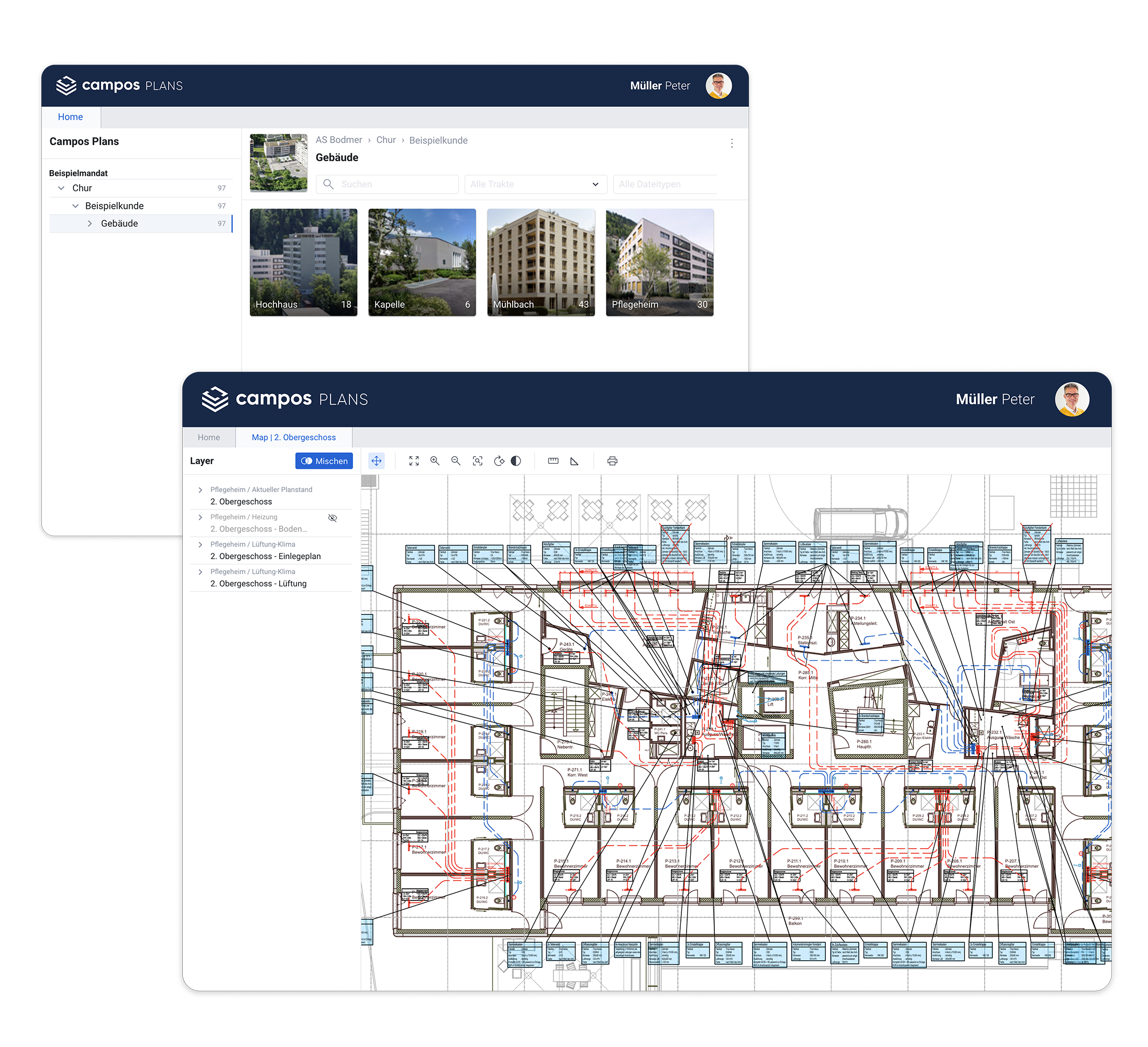Switch to Map 2. Obergeschoss tab
Screen dimensions: 1148x1047
[x=294, y=437]
